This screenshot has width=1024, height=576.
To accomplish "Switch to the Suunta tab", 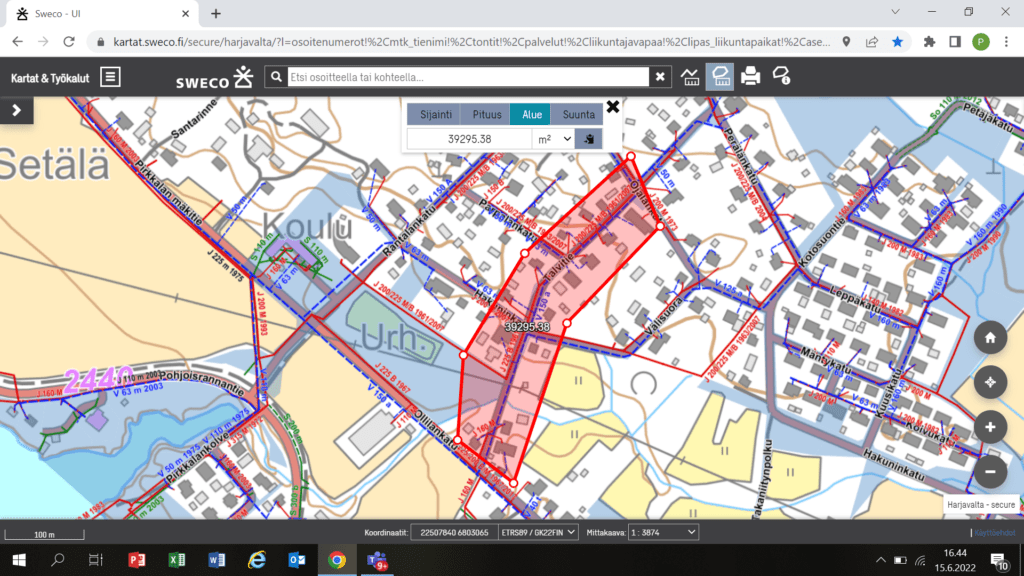I will (x=579, y=114).
